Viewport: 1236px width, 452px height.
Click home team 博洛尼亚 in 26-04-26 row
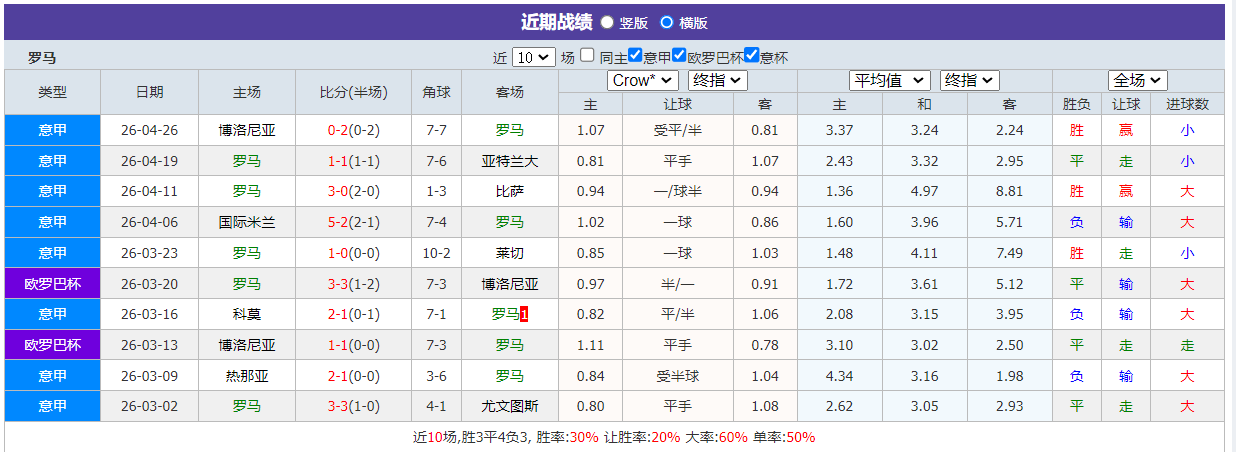(x=247, y=130)
